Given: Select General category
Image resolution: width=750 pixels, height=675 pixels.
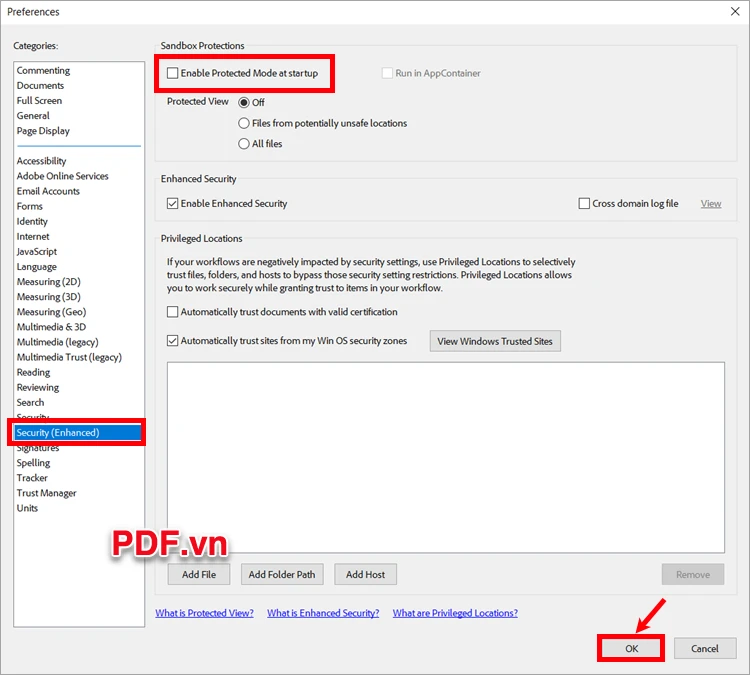Looking at the screenshot, I should point(33,116).
